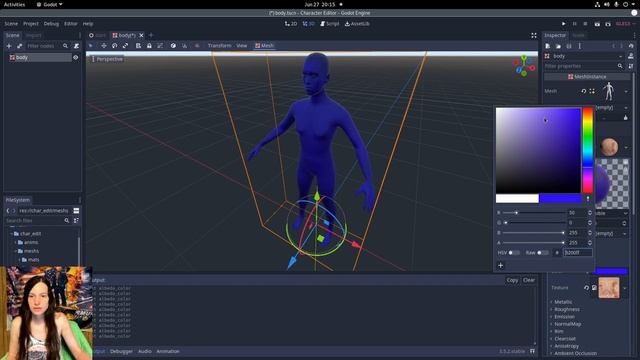Switch to the 2D workspace
The height and width of the screenshot is (360, 640).
click(291, 24)
